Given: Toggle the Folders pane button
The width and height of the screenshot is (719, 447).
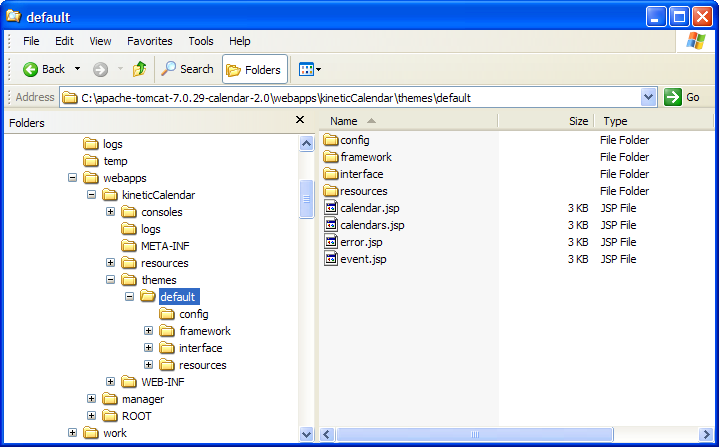Looking at the screenshot, I should click(x=255, y=69).
